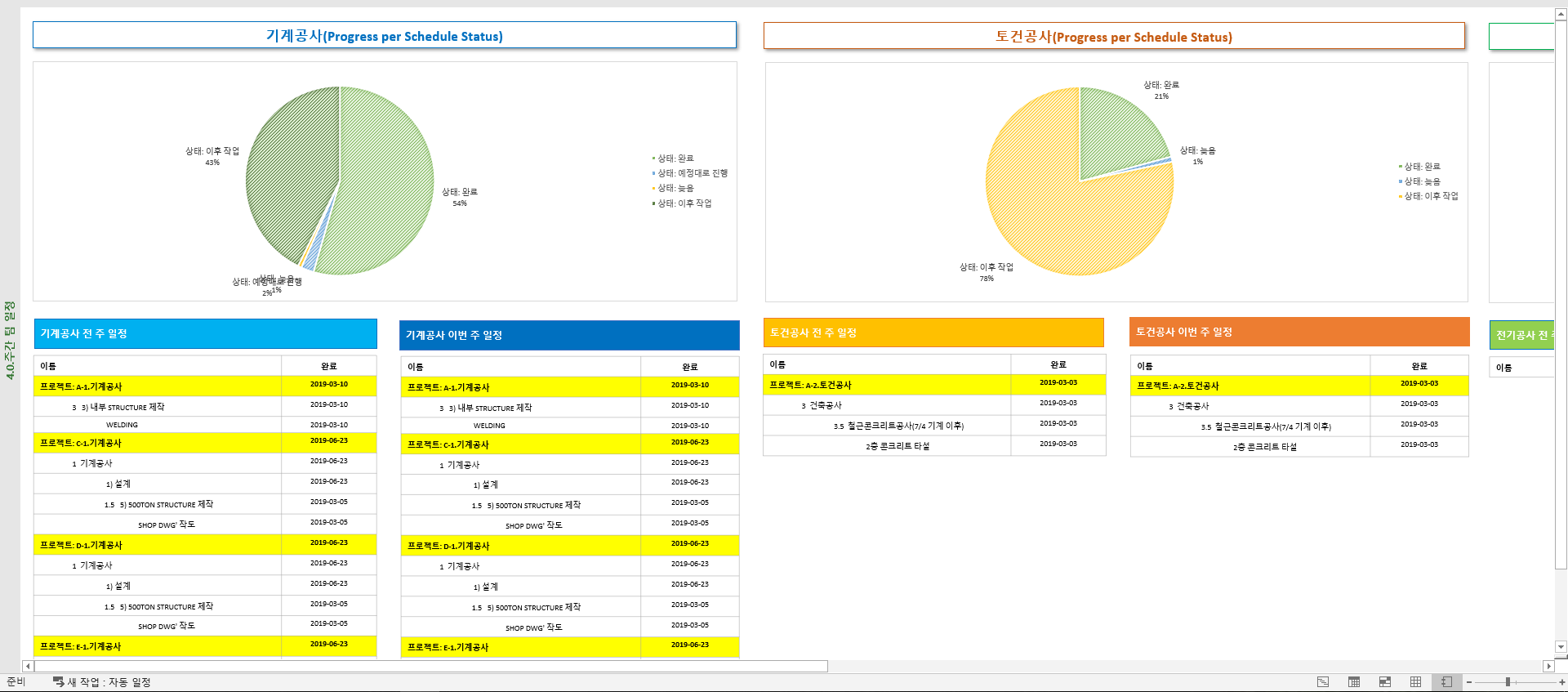1568x692 pixels.
Task: Click the '준비' status bar text
Action: (16, 682)
